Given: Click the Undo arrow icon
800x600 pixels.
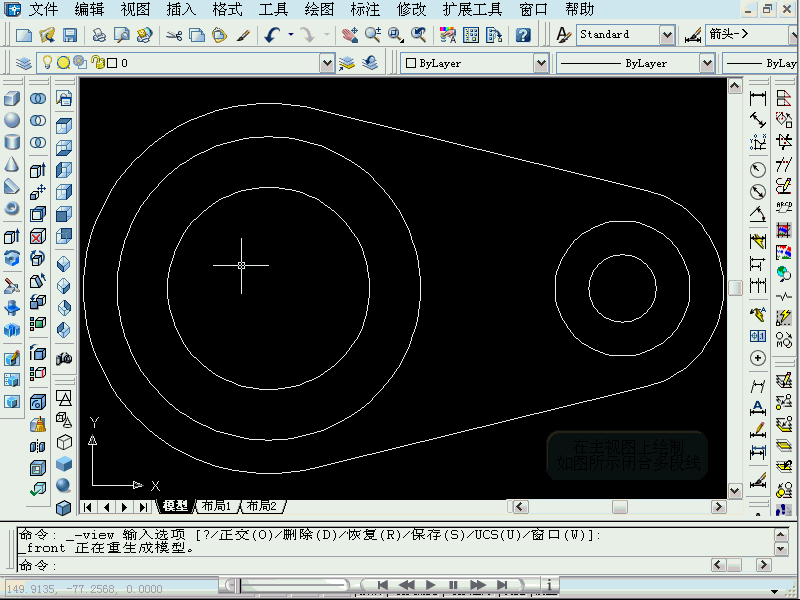Looking at the screenshot, I should [x=272, y=35].
